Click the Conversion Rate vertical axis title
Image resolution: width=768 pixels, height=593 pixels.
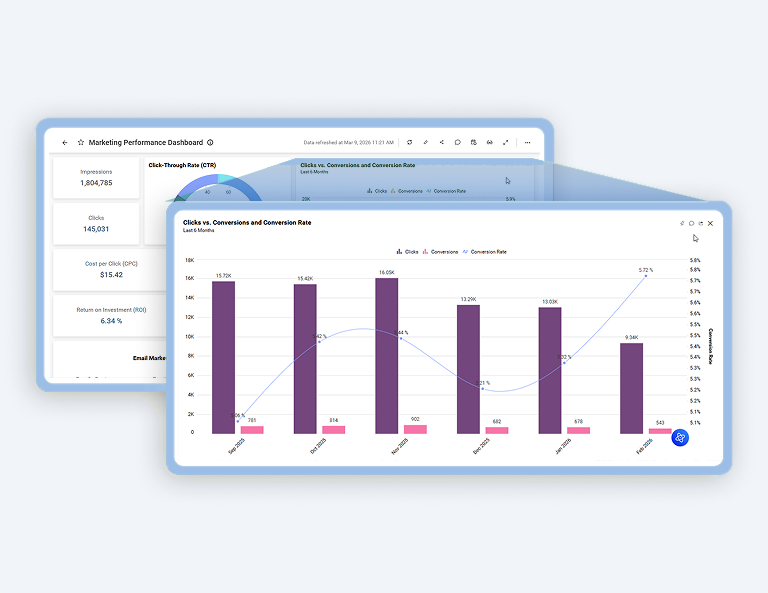pyautogui.click(x=711, y=346)
